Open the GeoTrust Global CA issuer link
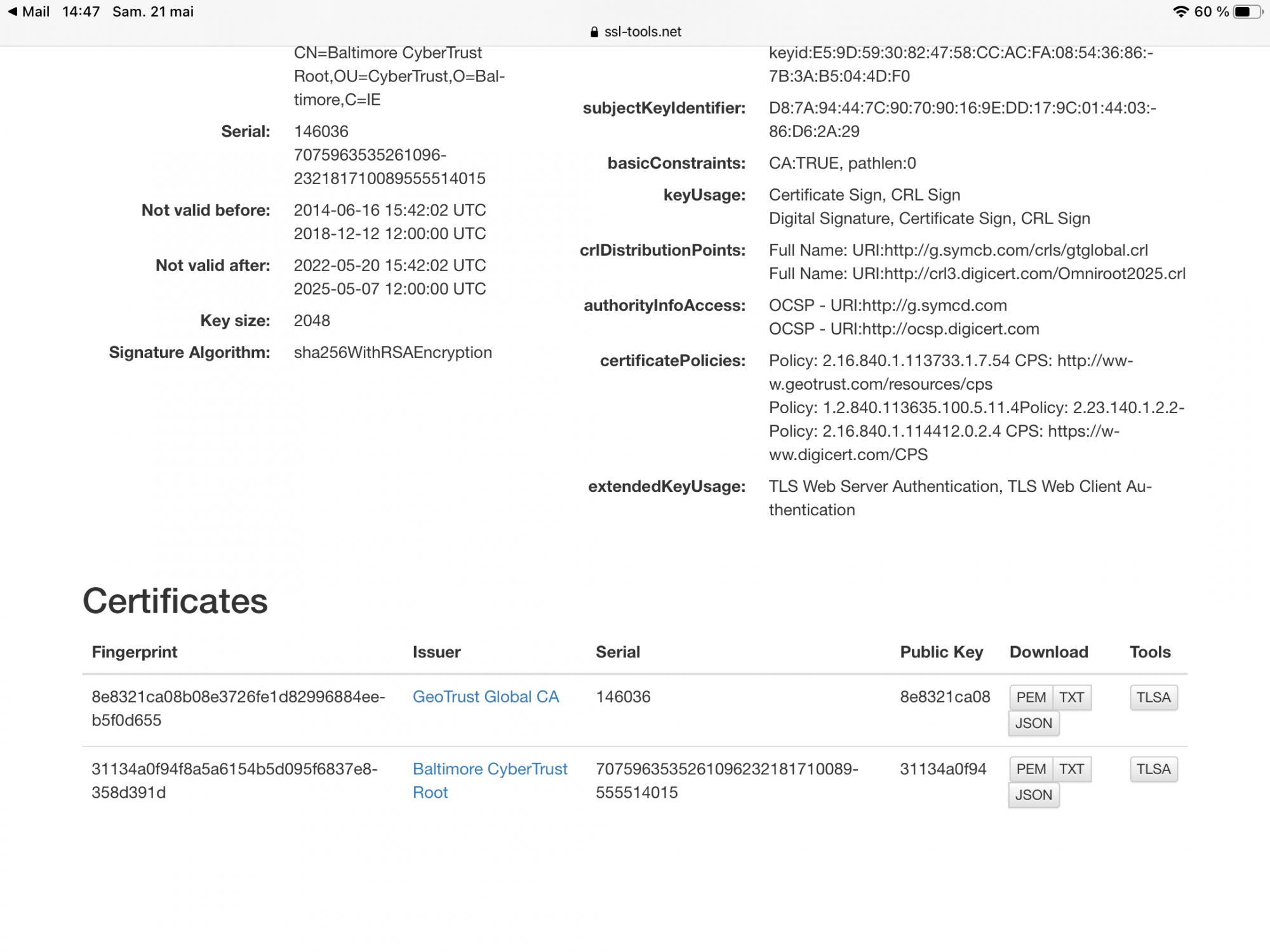Viewport: 1270px width, 952px height. pos(485,696)
